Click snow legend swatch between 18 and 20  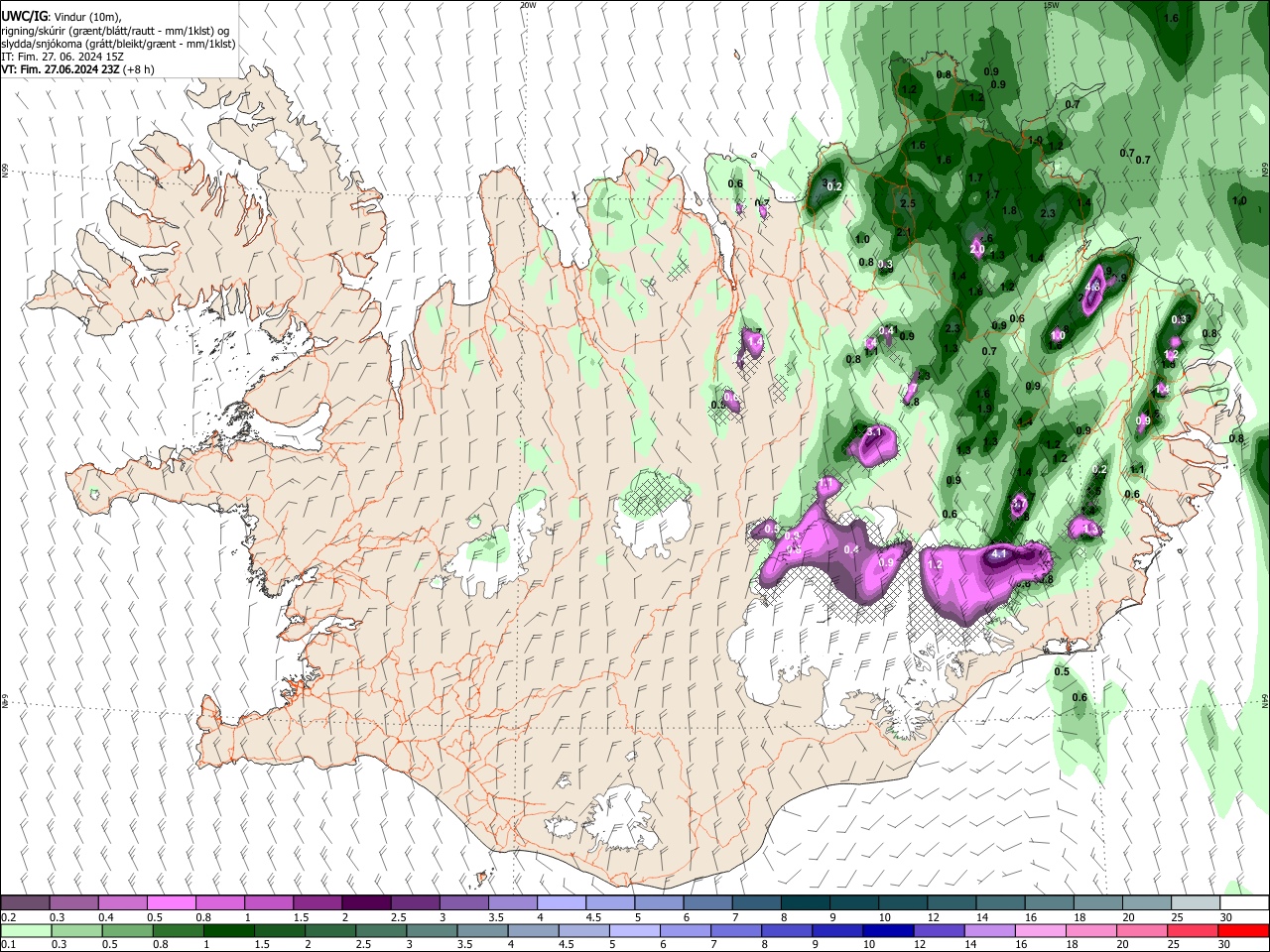point(1096,902)
